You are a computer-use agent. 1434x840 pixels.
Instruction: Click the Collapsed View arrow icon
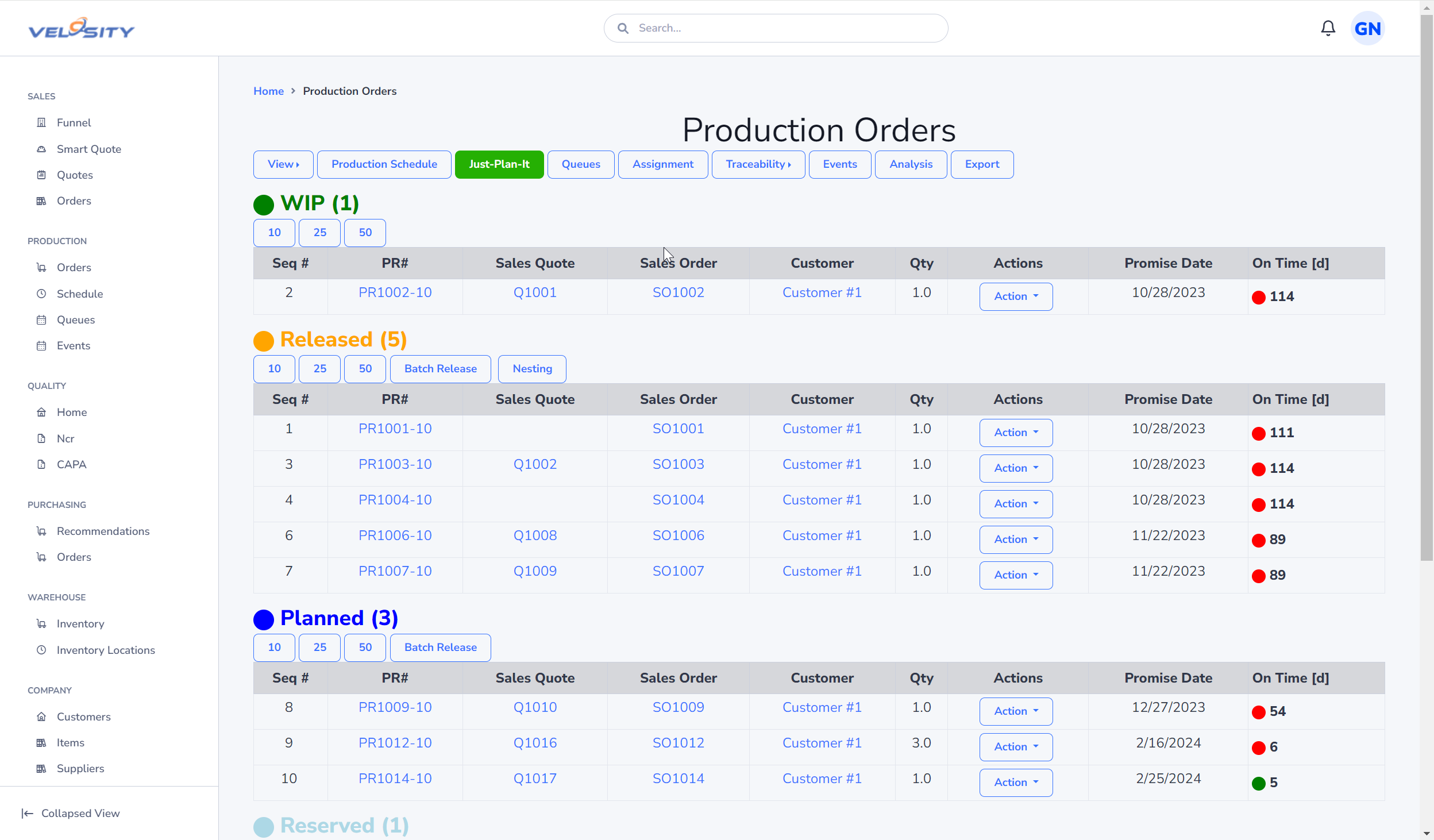click(27, 813)
